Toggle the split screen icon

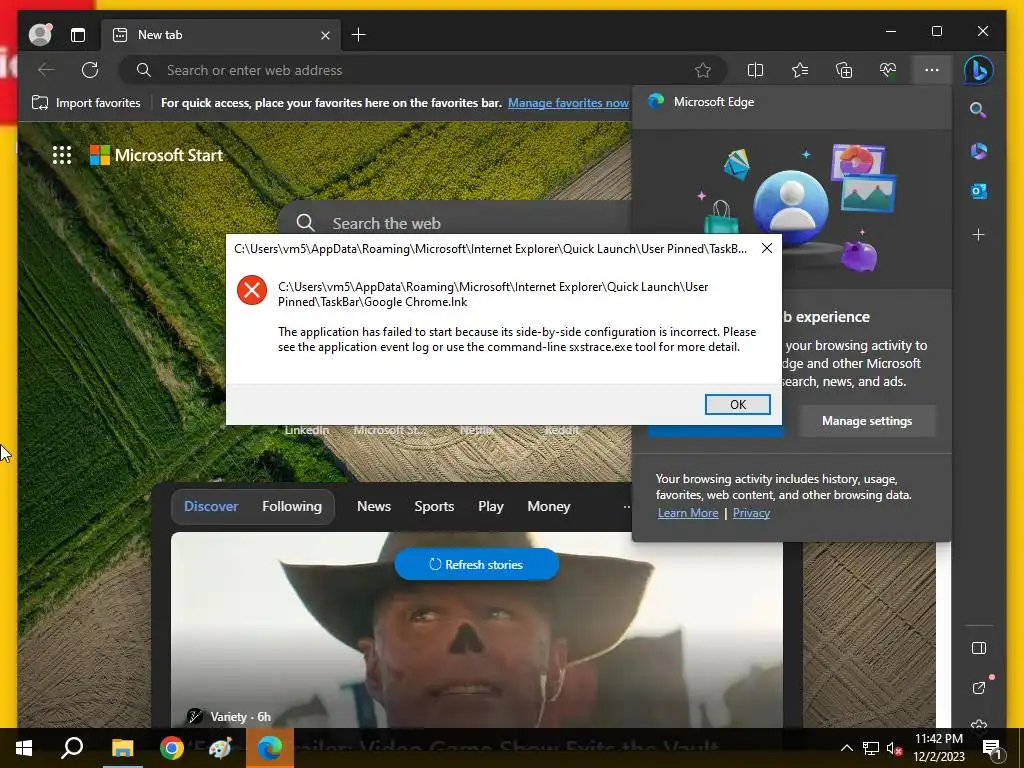coord(755,70)
